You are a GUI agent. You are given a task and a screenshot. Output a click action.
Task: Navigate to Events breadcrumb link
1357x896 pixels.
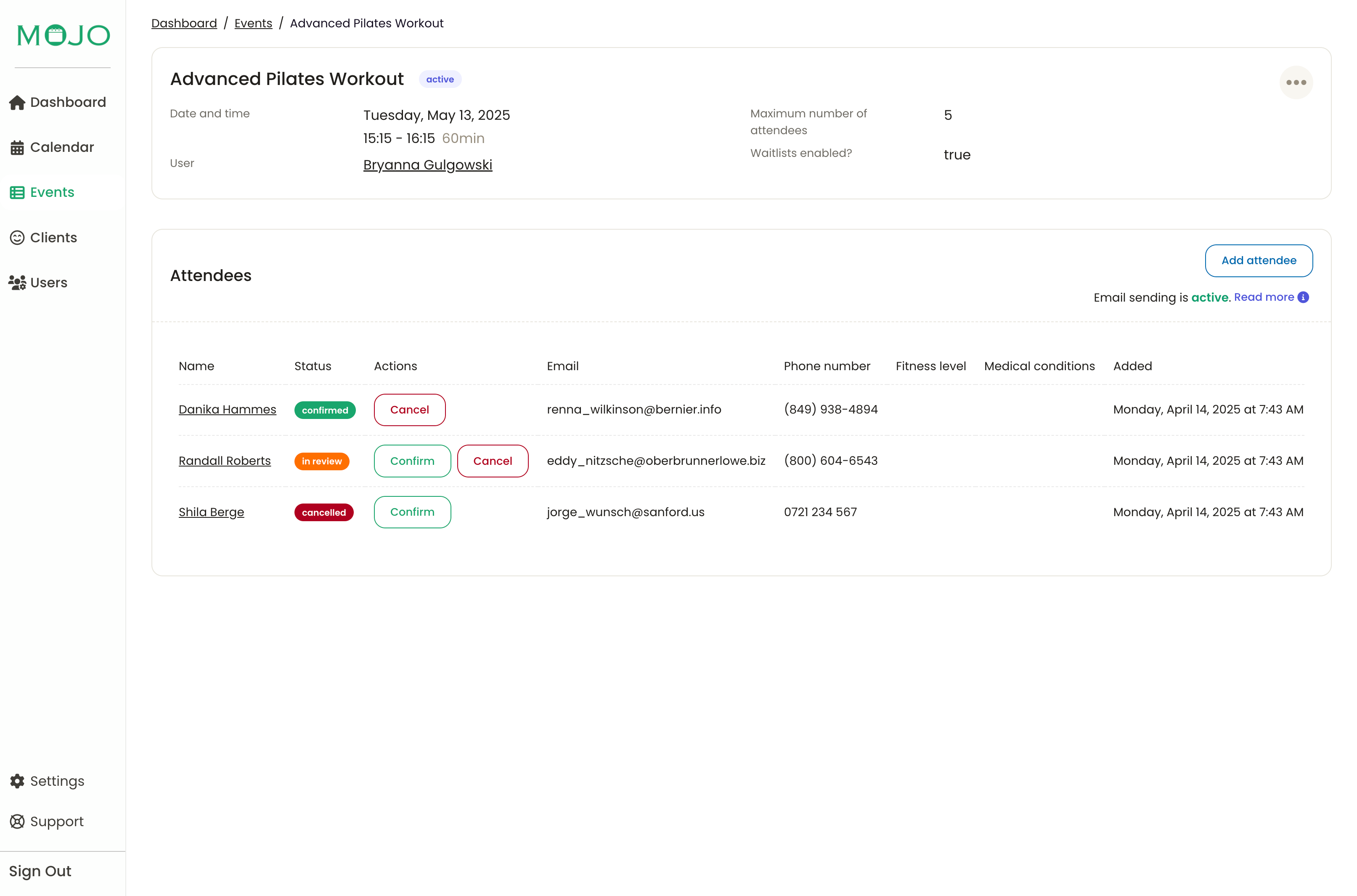coord(253,24)
